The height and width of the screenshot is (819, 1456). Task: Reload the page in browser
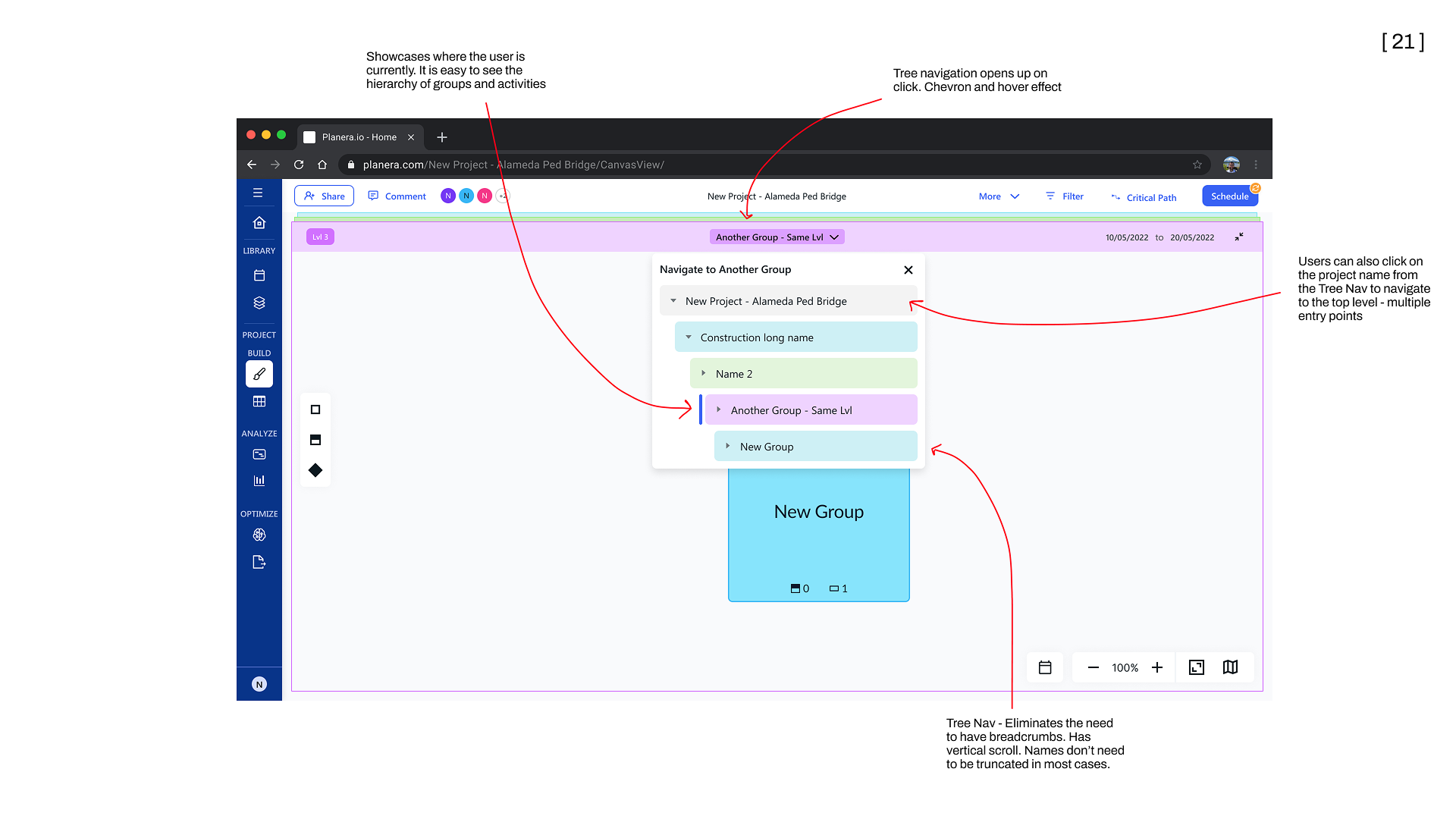[x=299, y=165]
